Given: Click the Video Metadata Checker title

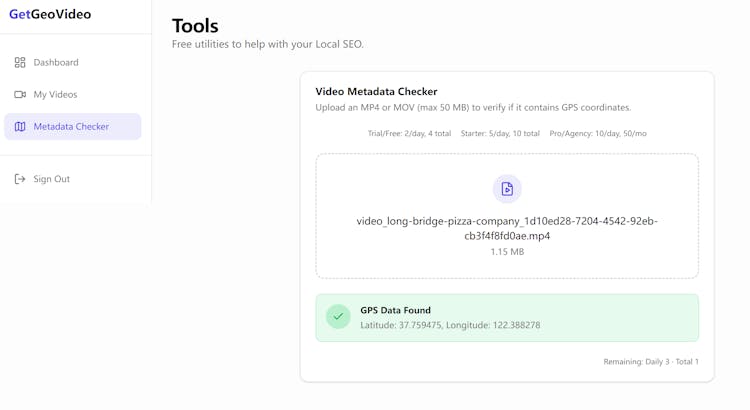Looking at the screenshot, I should 376,91.
